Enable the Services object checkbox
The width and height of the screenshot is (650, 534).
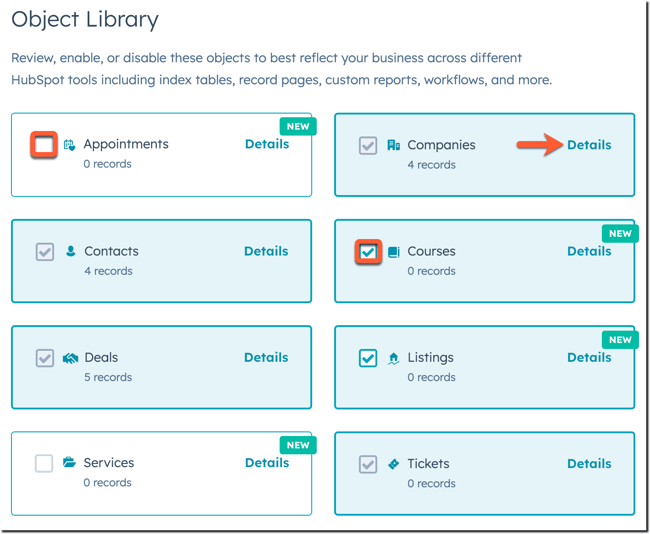point(44,463)
